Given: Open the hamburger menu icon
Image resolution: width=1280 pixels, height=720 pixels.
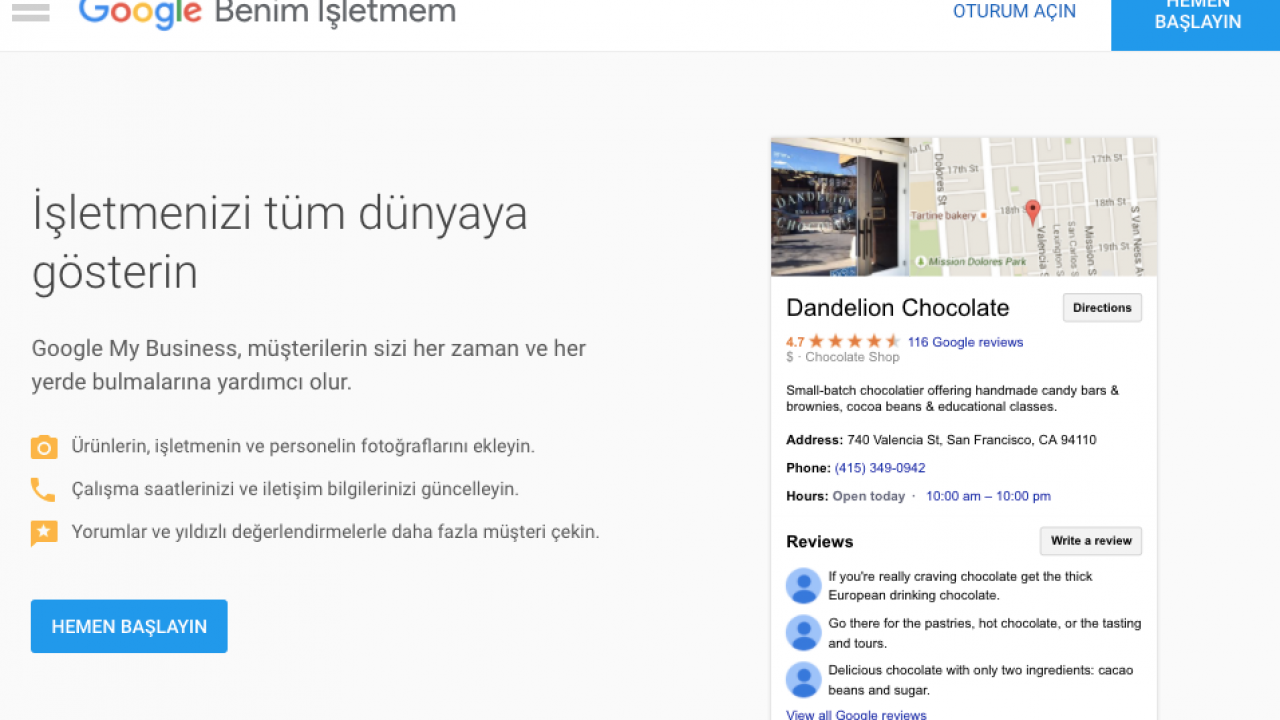Looking at the screenshot, I should tap(30, 13).
